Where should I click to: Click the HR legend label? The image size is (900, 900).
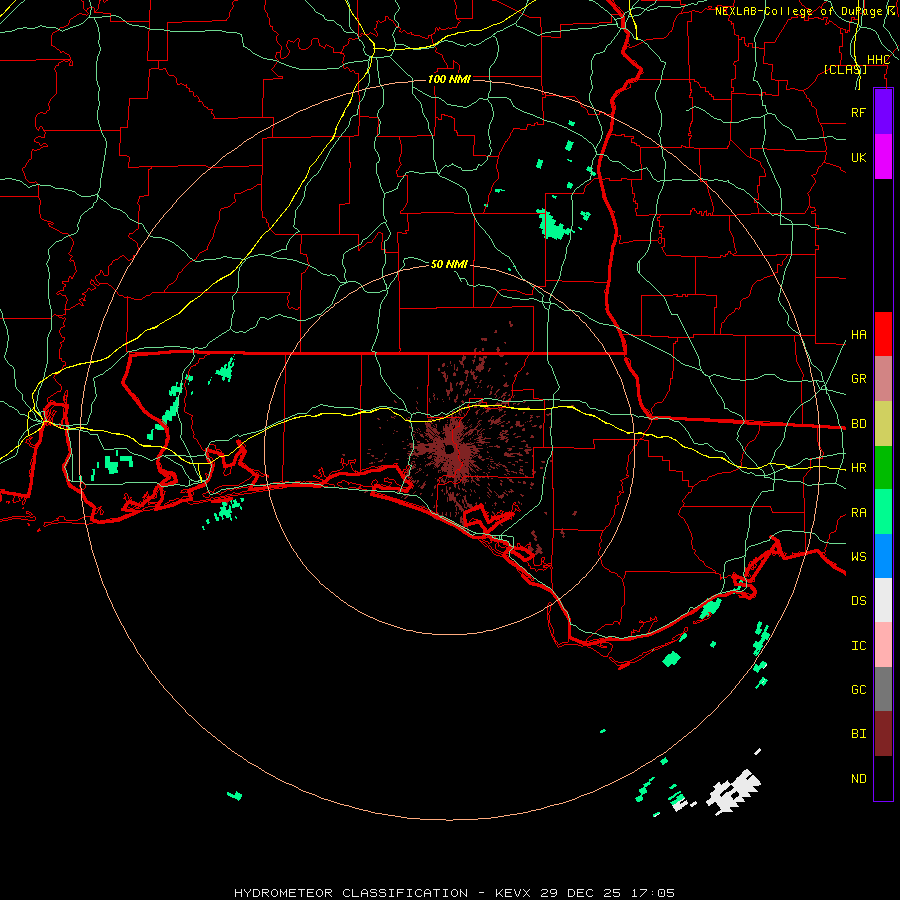(x=858, y=468)
